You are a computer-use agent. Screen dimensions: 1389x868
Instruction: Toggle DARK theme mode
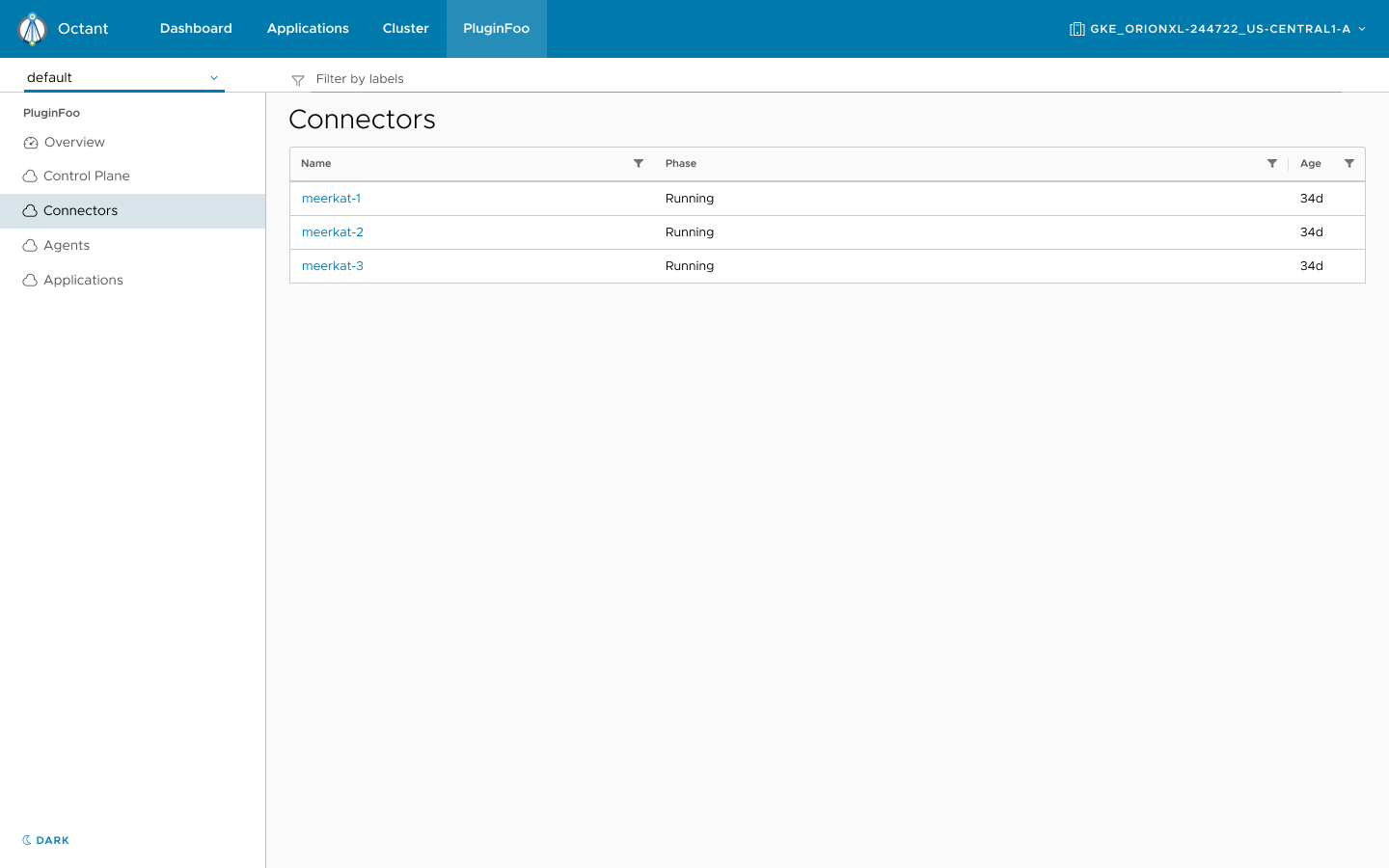[x=44, y=840]
